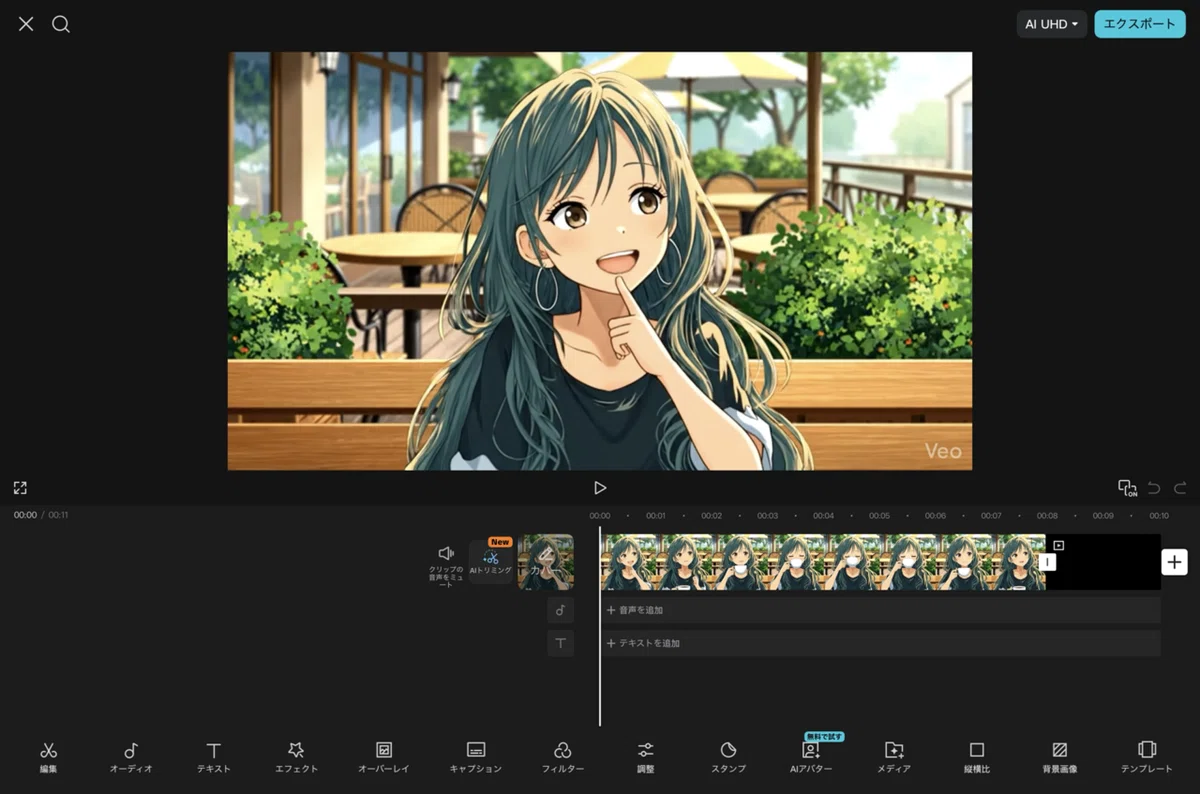
Task: Click the 00:09 mark on timeline ruler
Action: (x=1103, y=516)
